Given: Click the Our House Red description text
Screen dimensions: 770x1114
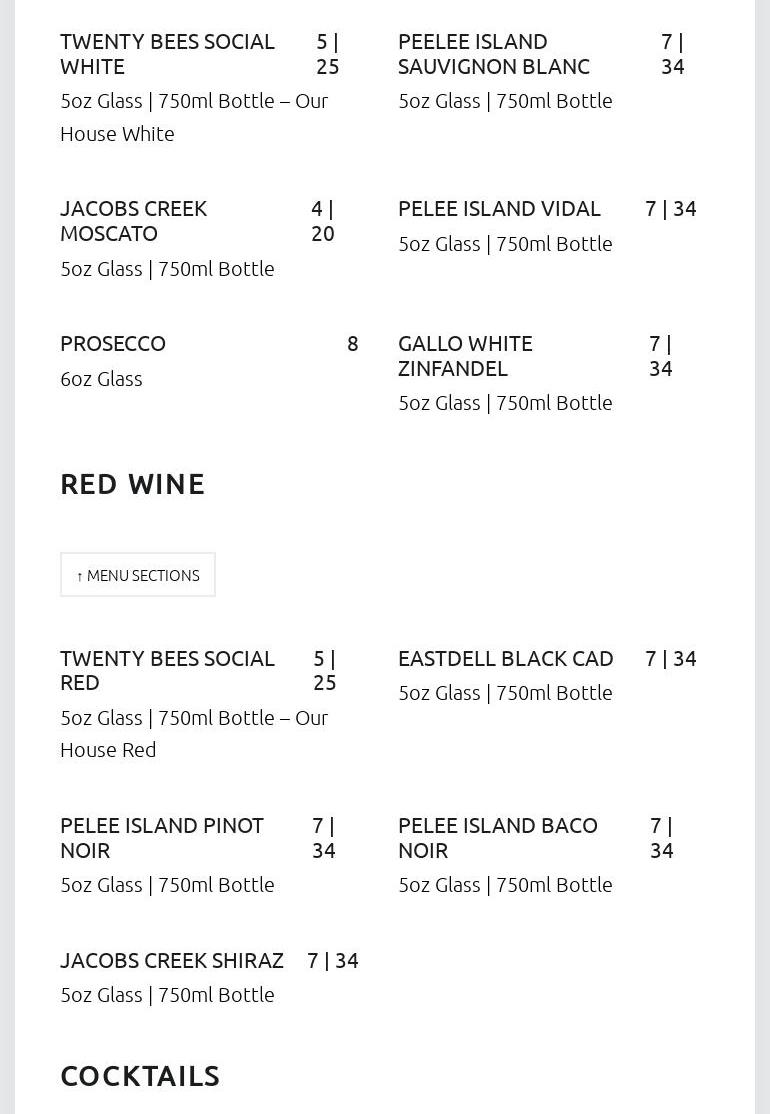Looking at the screenshot, I should pyautogui.click(x=194, y=733).
